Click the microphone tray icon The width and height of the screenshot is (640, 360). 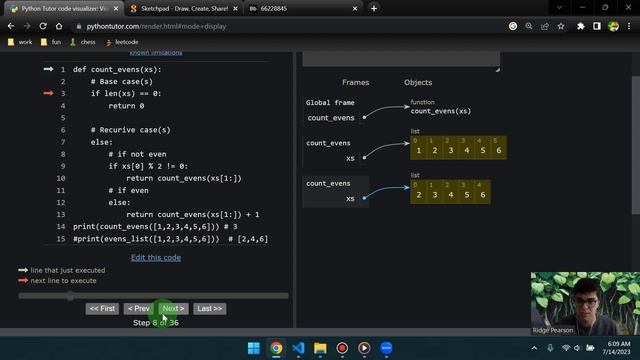pos(550,348)
